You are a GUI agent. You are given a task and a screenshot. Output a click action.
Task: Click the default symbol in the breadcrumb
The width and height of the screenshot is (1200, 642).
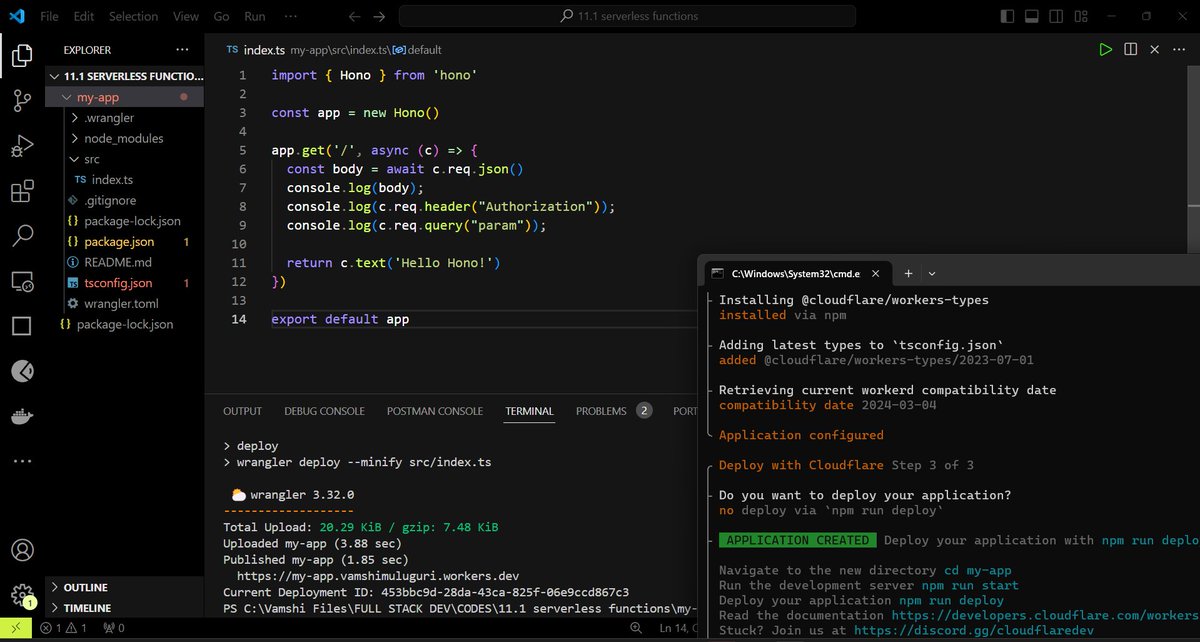pos(417,50)
